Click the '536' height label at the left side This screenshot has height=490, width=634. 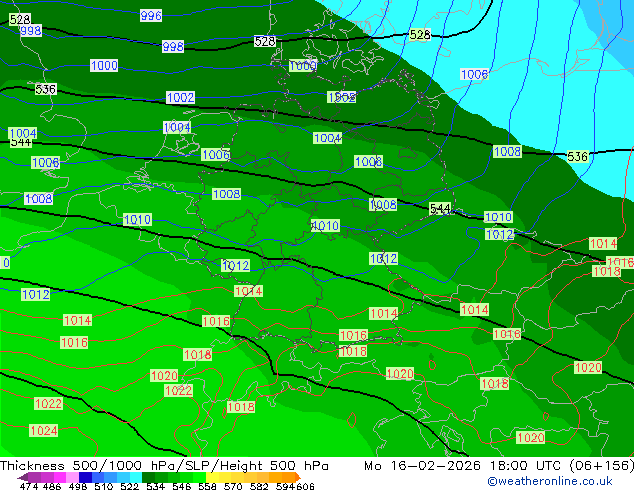45,89
